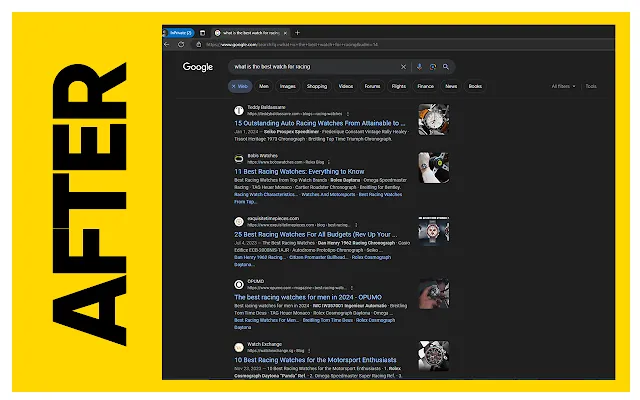Open '11 Best Racing Watches: Everything to Know'

[299, 171]
